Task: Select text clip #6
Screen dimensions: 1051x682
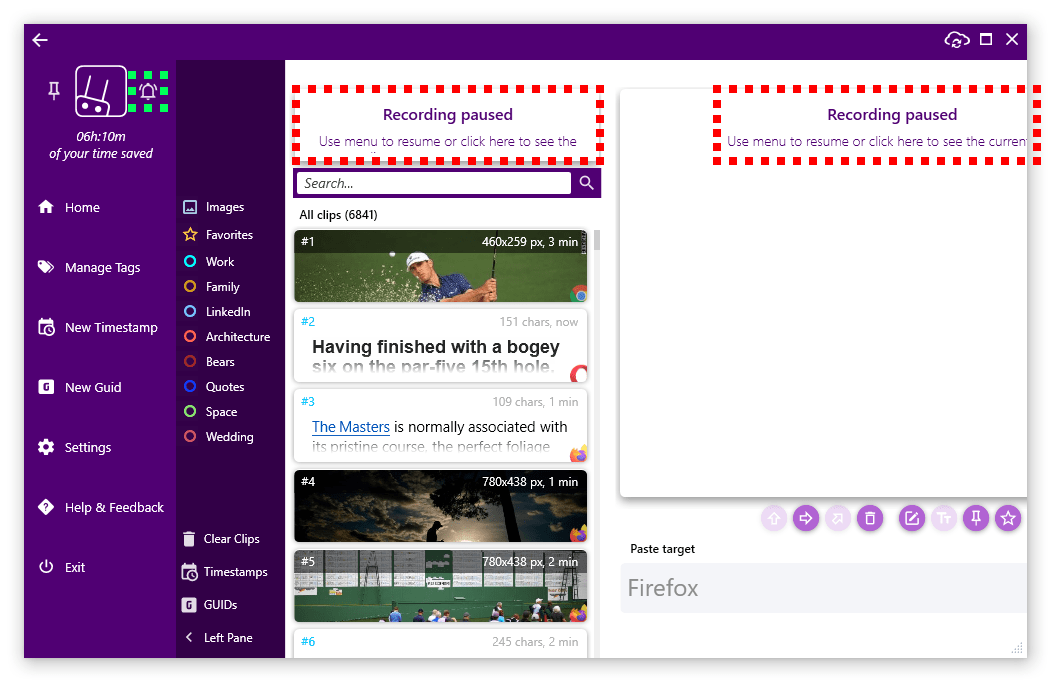Action: pyautogui.click(x=440, y=642)
